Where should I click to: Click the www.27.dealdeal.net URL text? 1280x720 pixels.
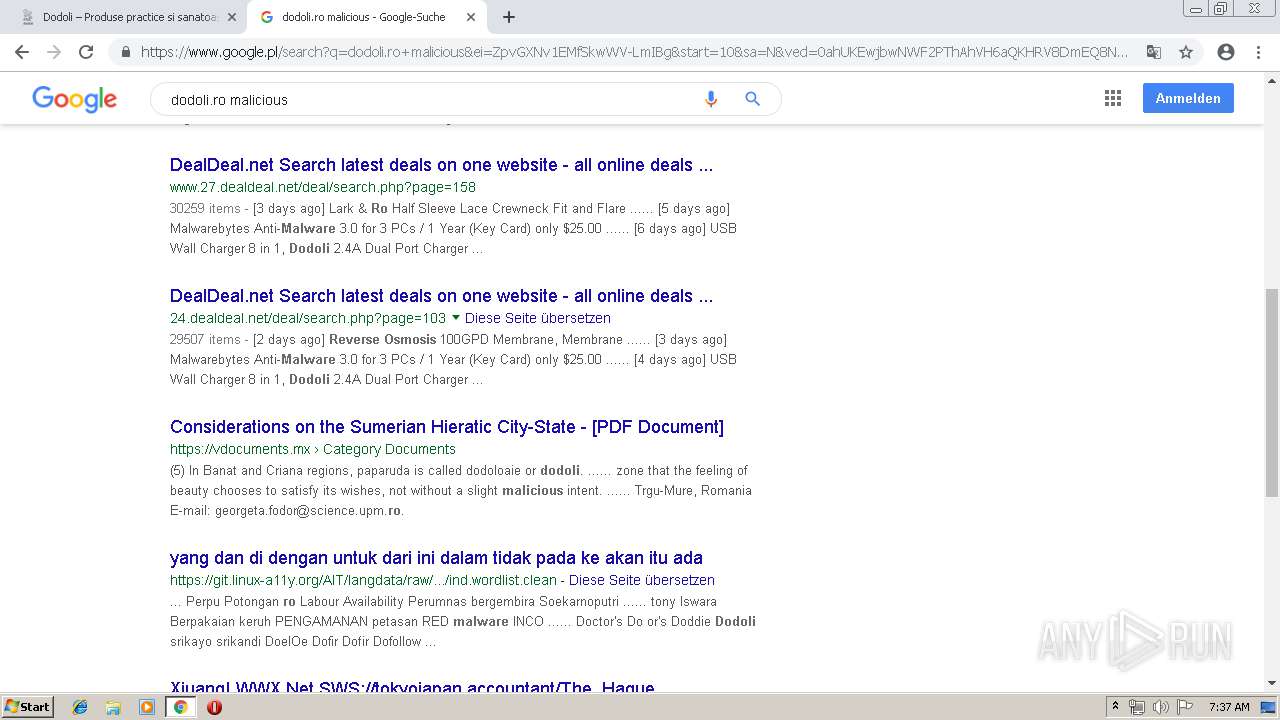point(323,187)
